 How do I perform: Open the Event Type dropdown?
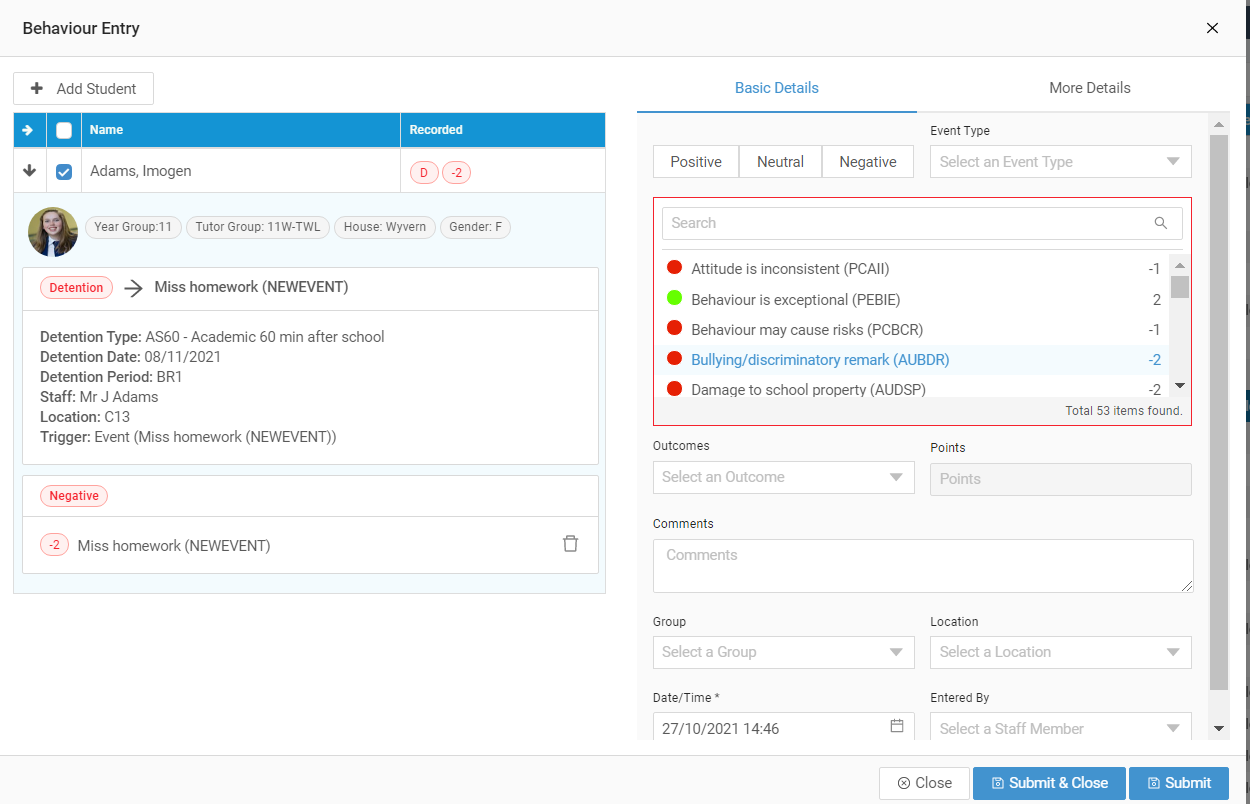[1060, 162]
